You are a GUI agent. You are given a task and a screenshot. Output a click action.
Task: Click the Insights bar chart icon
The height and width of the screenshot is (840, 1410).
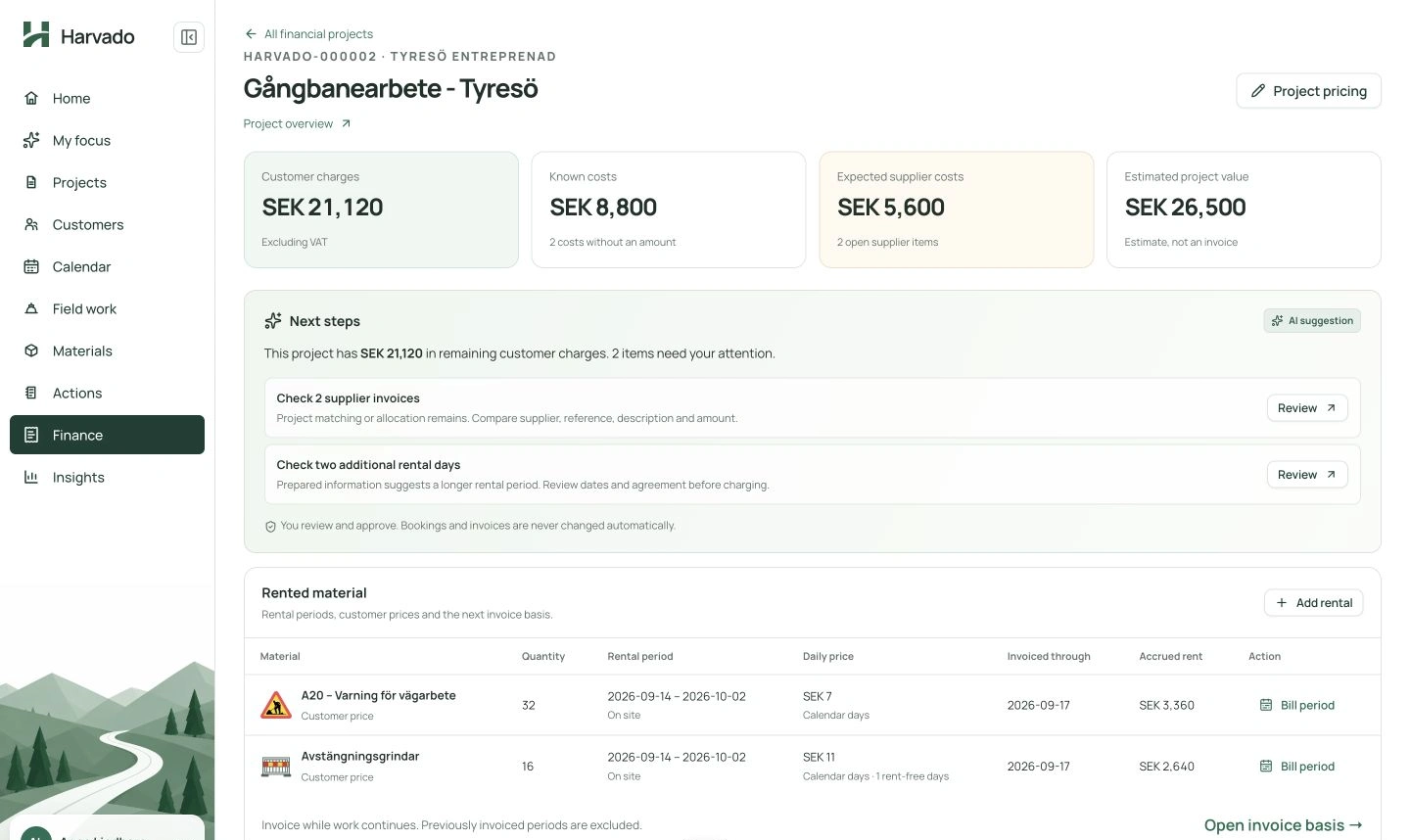tap(31, 477)
